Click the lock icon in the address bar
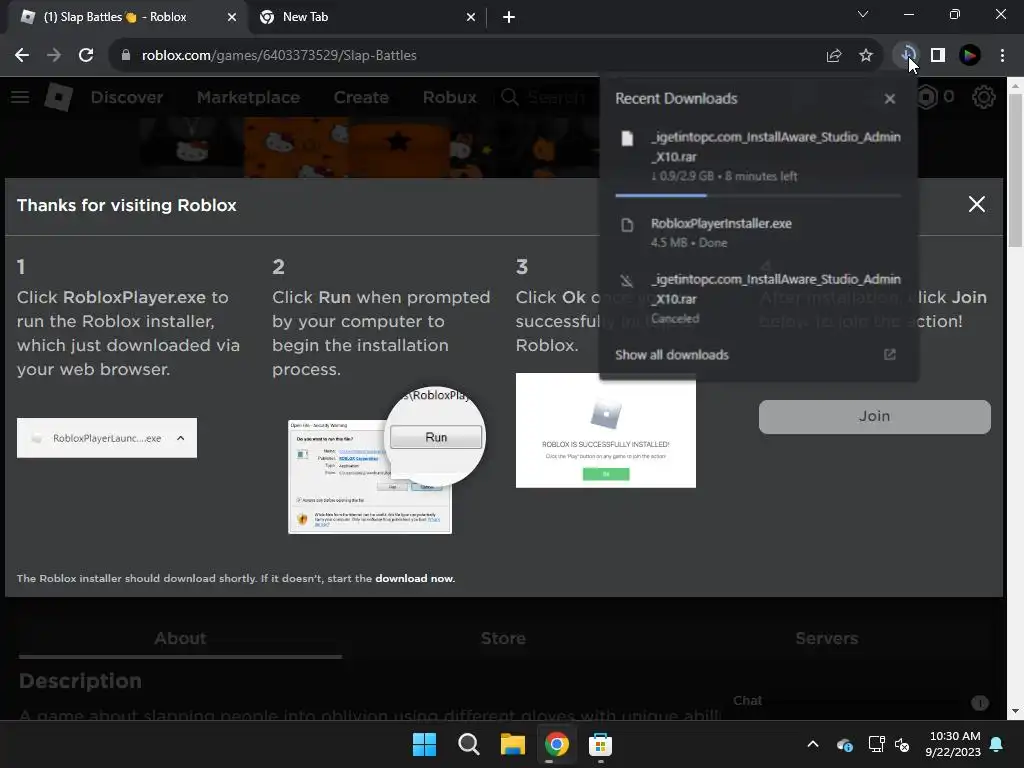Viewport: 1024px width, 768px height. (x=126, y=56)
